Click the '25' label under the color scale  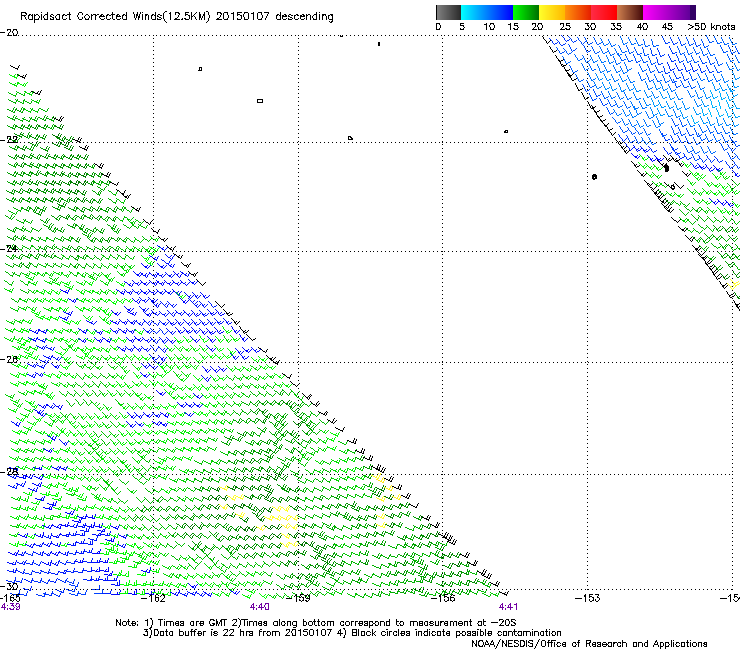pos(565,27)
